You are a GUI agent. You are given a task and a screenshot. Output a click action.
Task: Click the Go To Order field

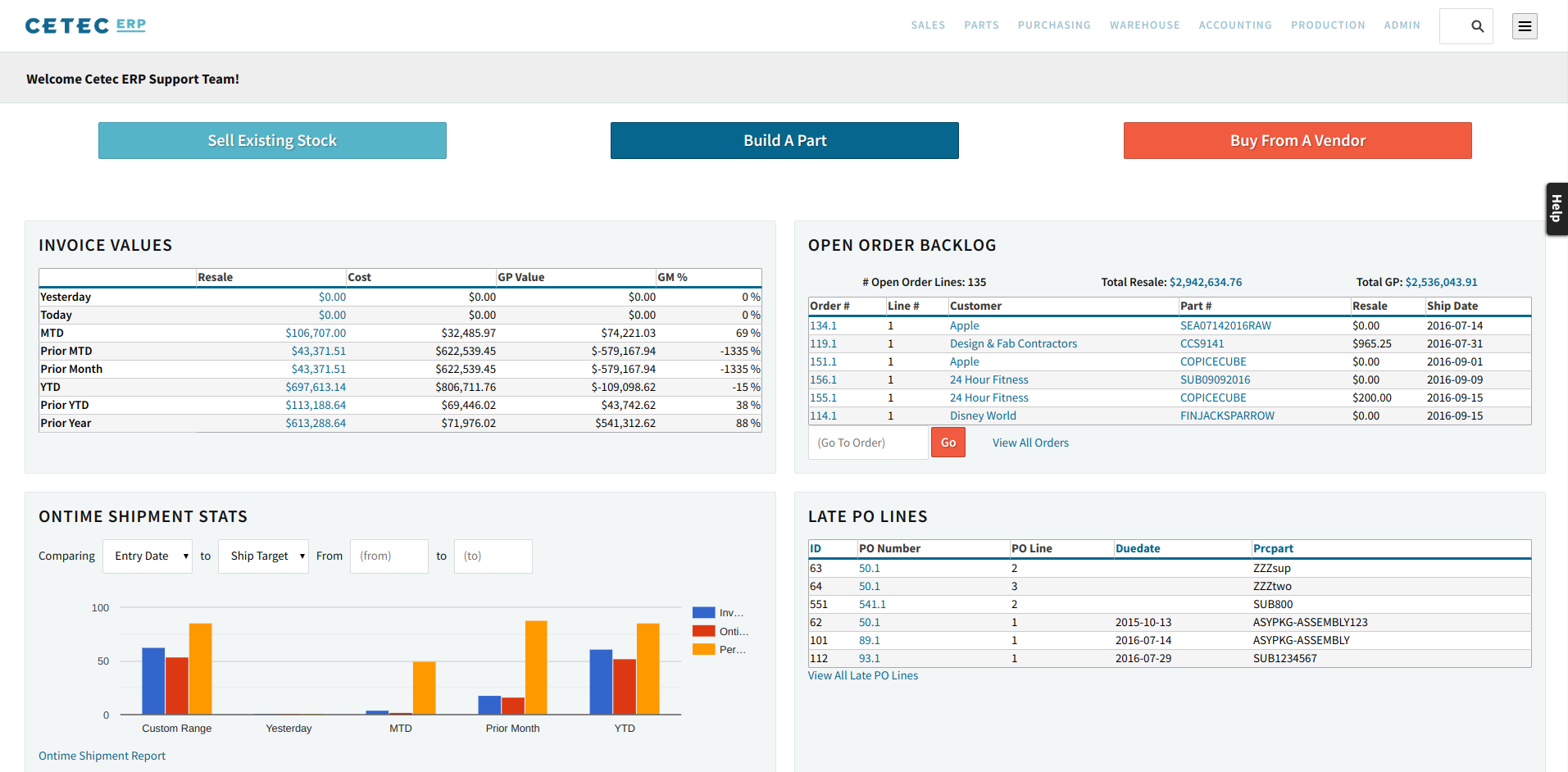(868, 443)
